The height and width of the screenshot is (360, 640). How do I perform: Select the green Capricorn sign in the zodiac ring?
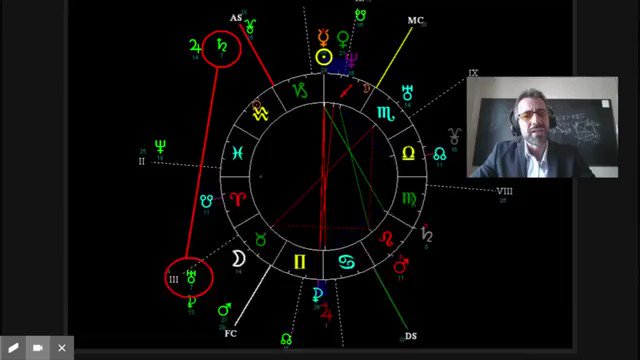click(x=300, y=91)
